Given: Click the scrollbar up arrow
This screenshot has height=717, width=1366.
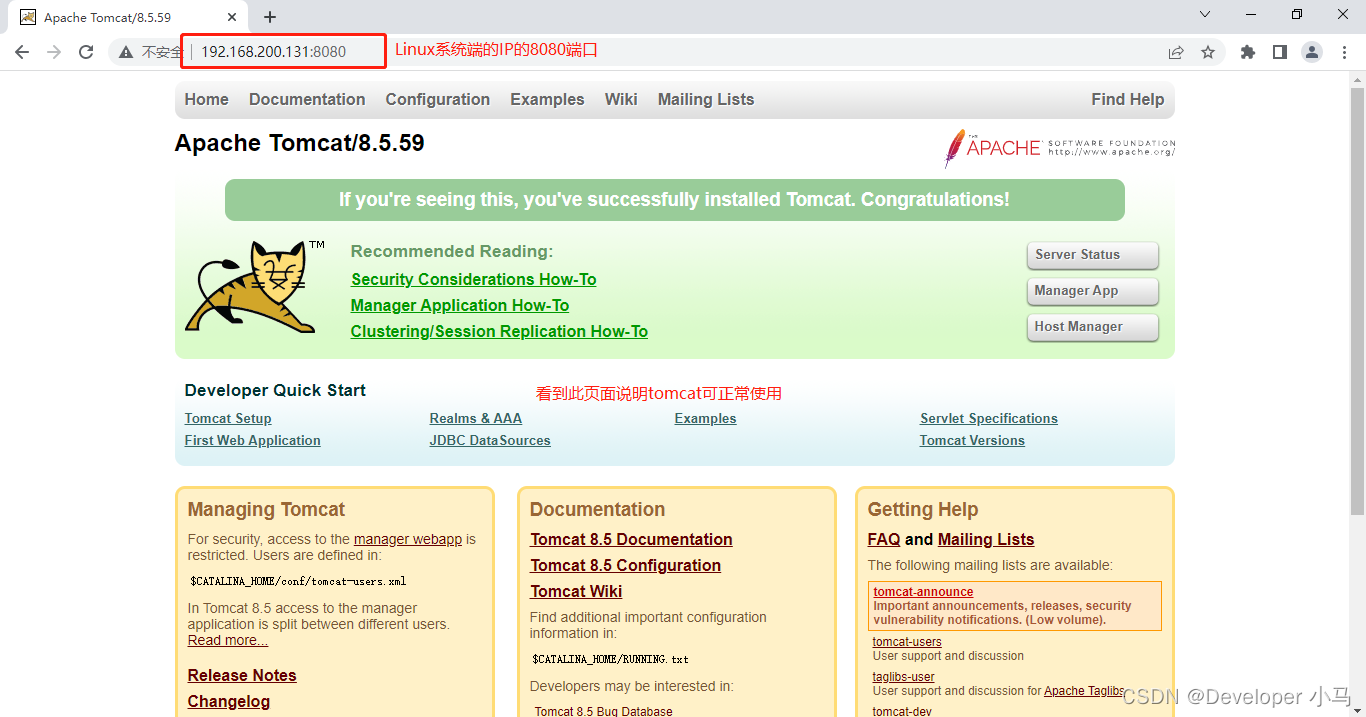Looking at the screenshot, I should pyautogui.click(x=1358, y=80).
